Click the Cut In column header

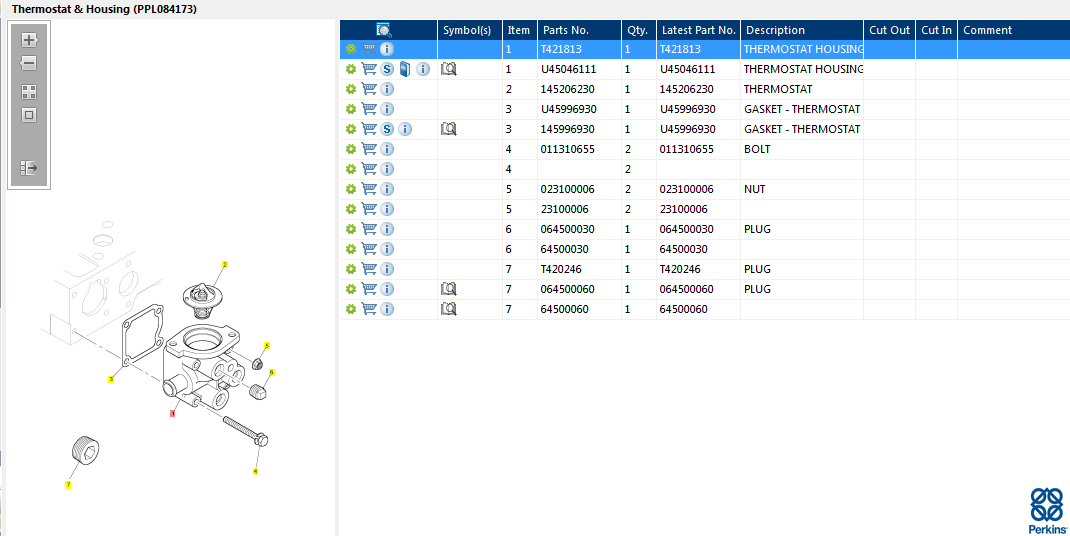click(936, 30)
